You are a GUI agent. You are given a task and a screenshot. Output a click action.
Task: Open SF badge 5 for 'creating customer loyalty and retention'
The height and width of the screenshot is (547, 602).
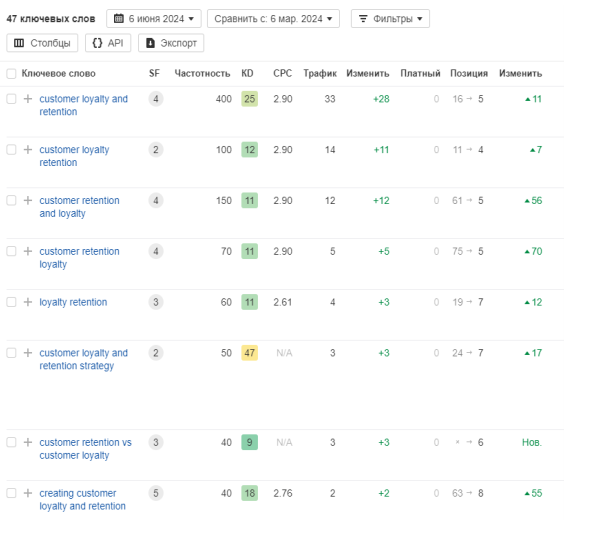click(155, 493)
